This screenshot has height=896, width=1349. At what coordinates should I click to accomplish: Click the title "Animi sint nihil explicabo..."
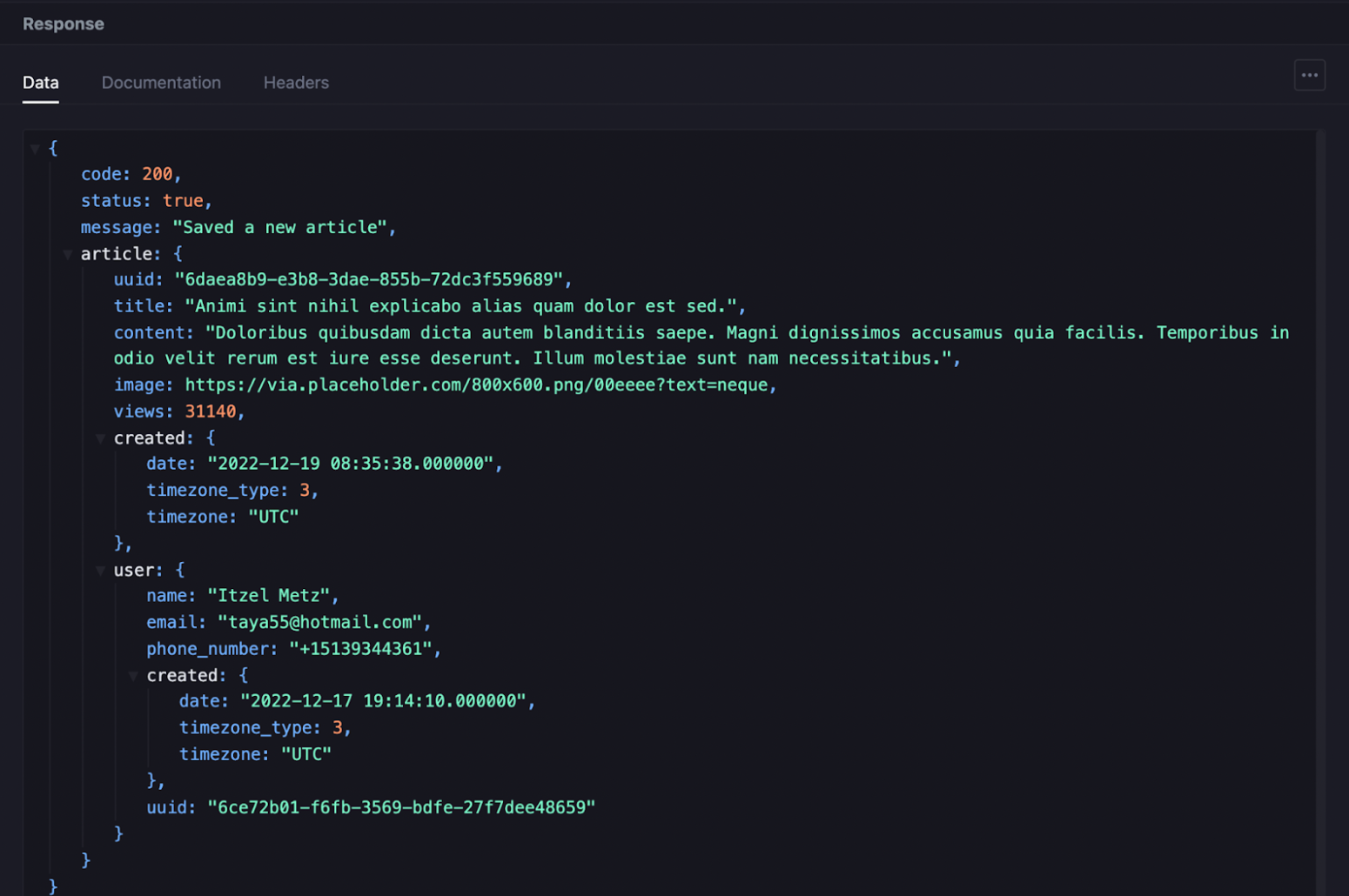460,306
